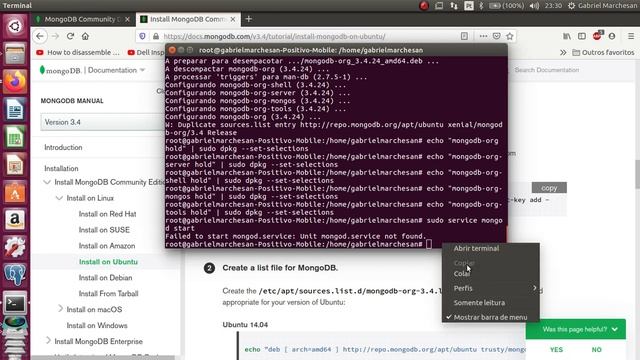
Task: Expand Install on macOS node
Action: pyautogui.click(x=60, y=309)
